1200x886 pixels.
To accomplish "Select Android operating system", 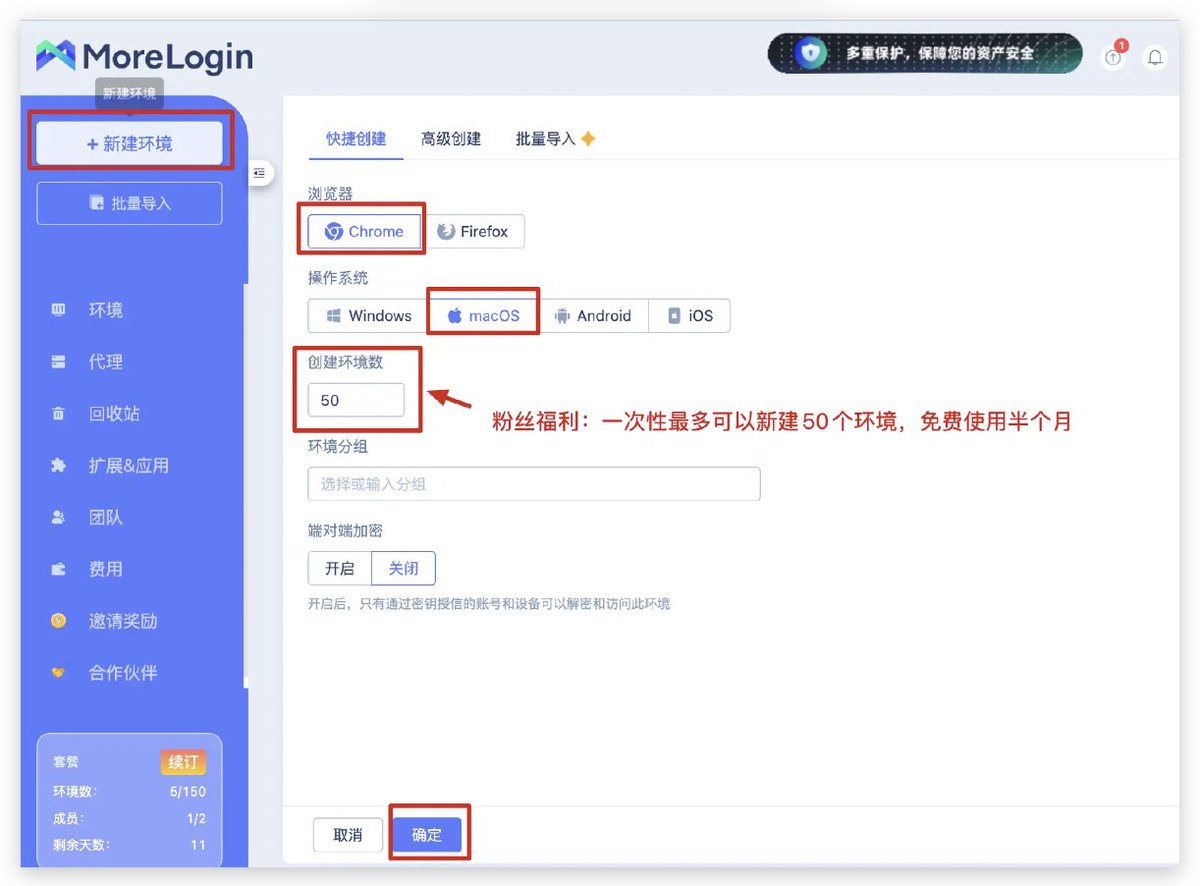I will tap(593, 316).
